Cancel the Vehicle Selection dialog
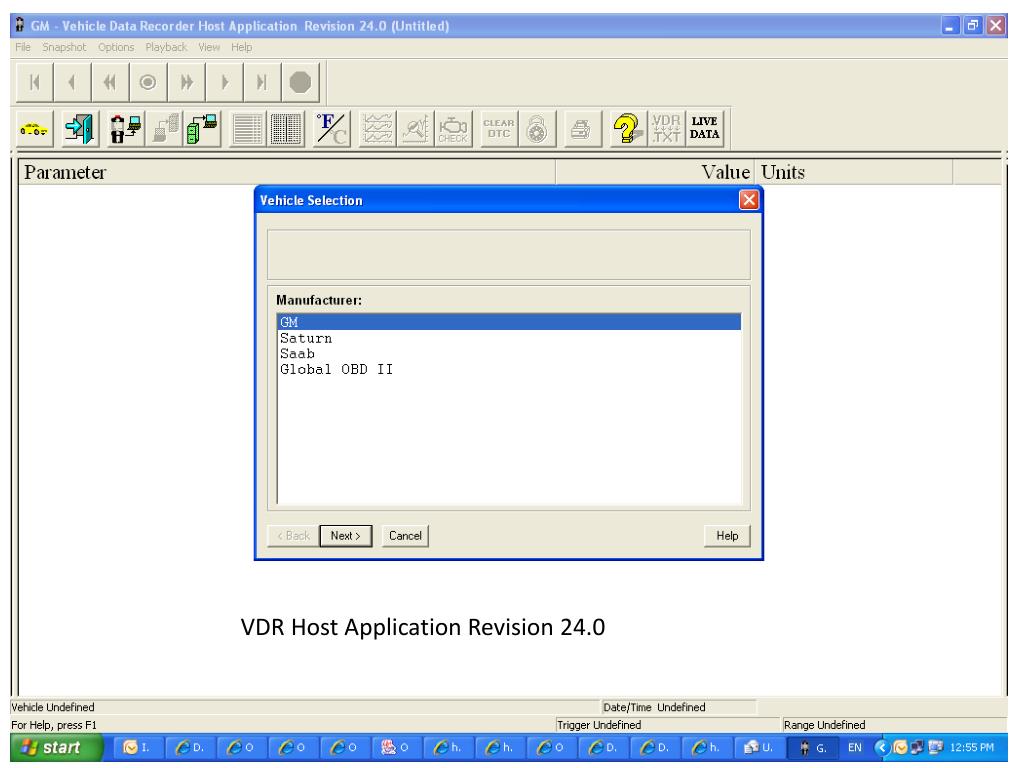The width and height of the screenshot is (1024, 768). click(x=405, y=536)
